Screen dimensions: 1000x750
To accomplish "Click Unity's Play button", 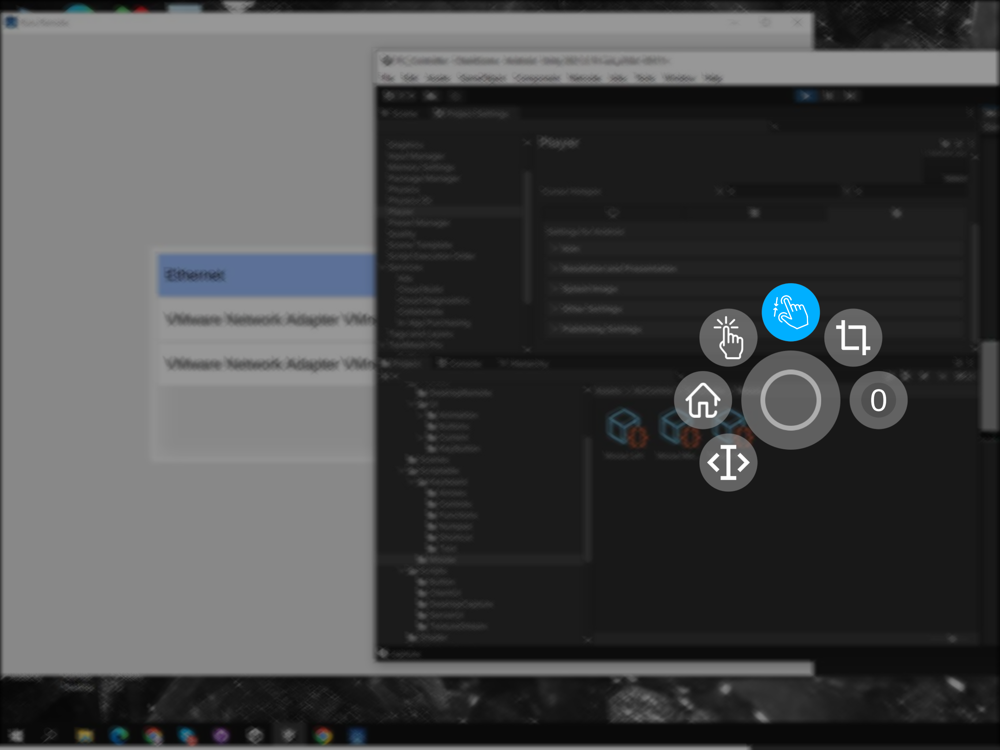I will 806,96.
